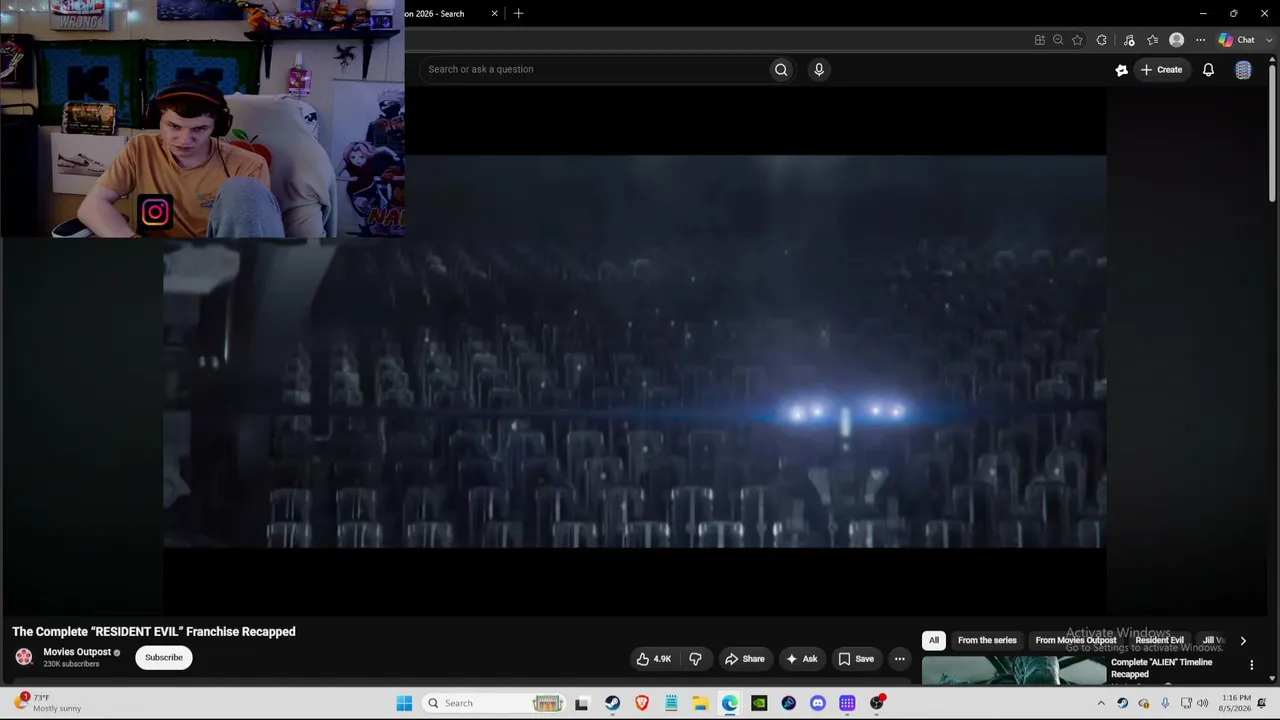Open the media control music icon in Edge
The width and height of the screenshot is (1280, 720).
point(1129,40)
